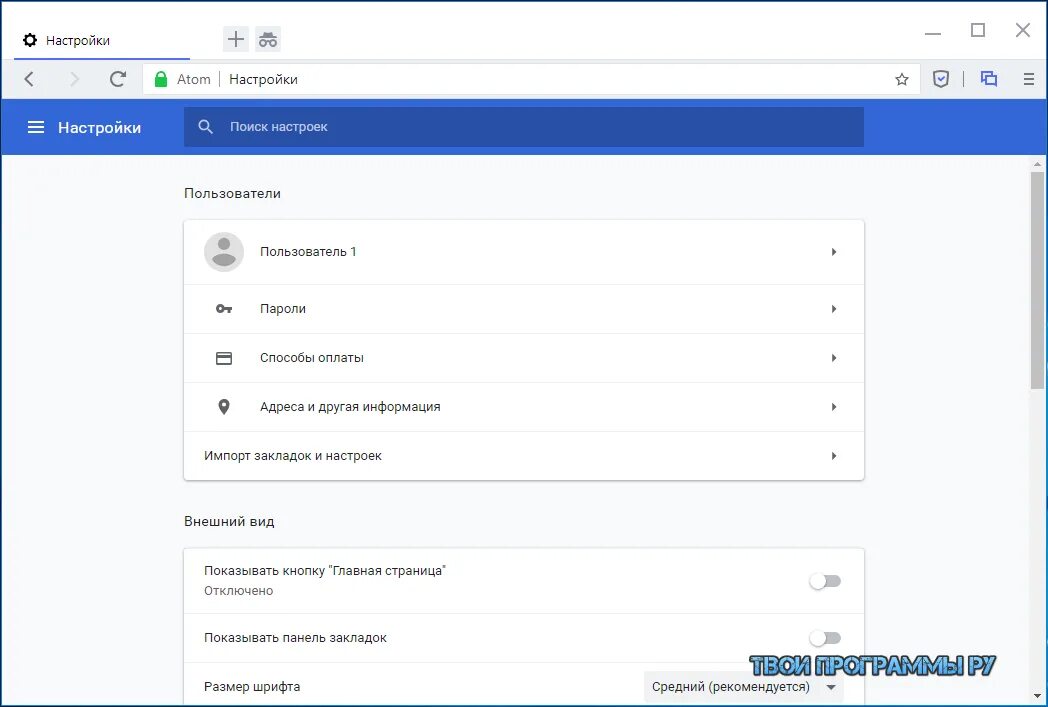Click the forward navigation arrow
The width and height of the screenshot is (1048, 707).
74,79
